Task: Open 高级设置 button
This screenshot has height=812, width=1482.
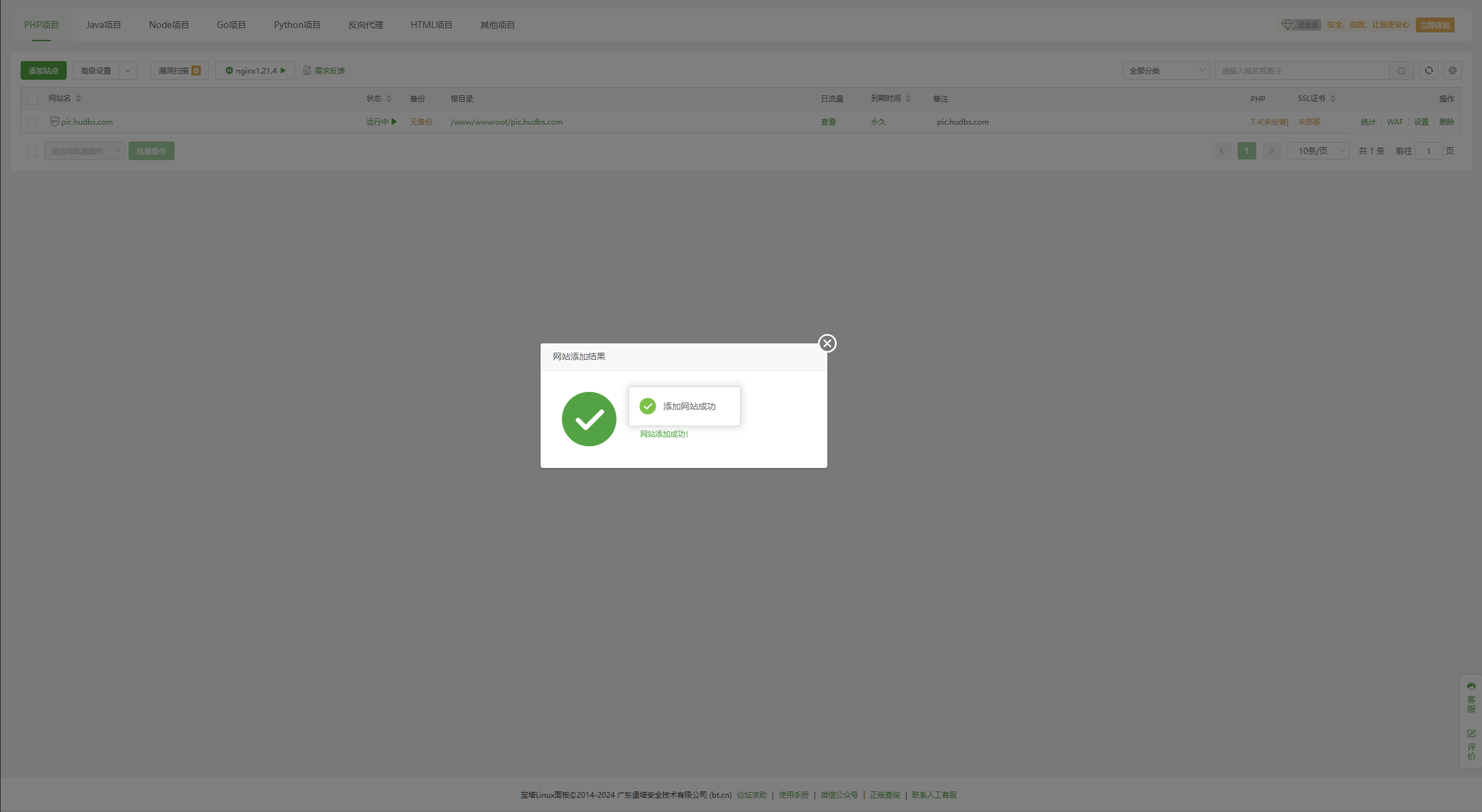Action: tap(96, 70)
